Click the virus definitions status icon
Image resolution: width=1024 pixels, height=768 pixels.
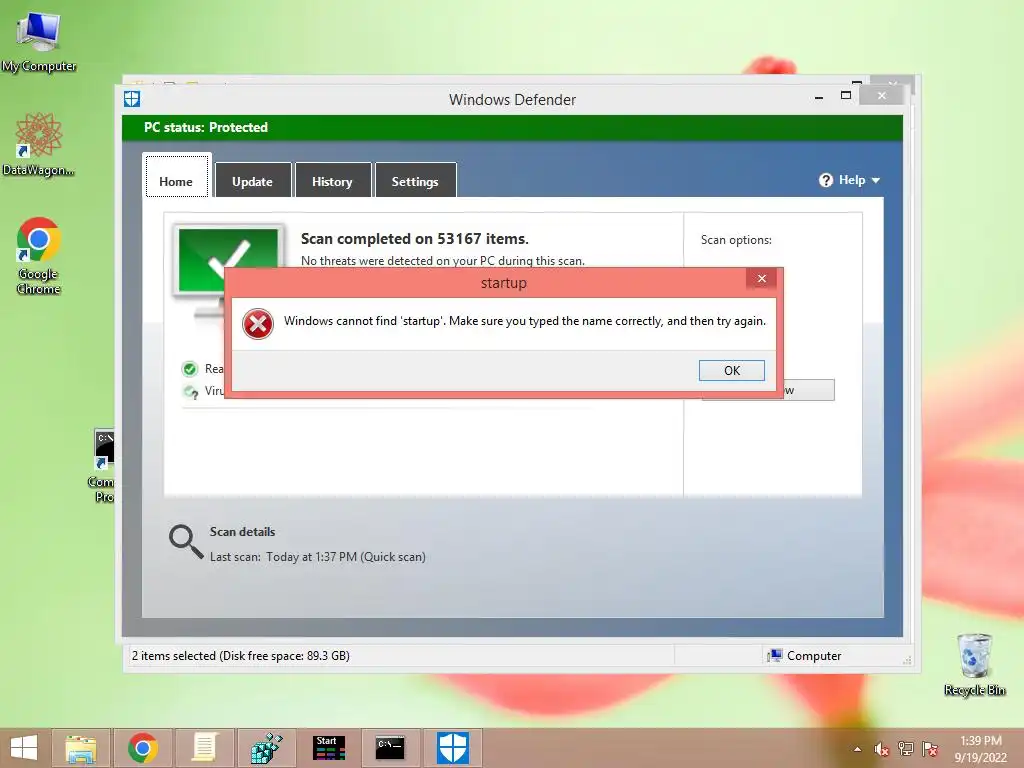pos(191,391)
